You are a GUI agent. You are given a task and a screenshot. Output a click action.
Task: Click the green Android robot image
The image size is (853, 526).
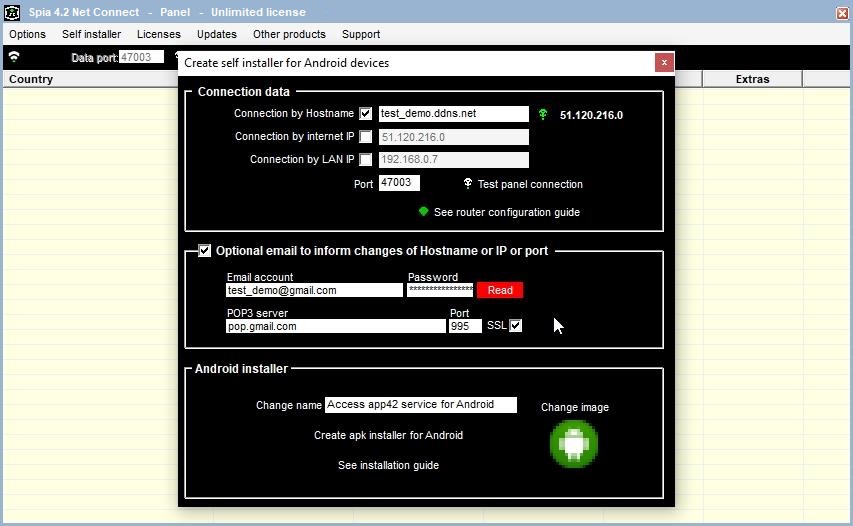pyautogui.click(x=574, y=443)
